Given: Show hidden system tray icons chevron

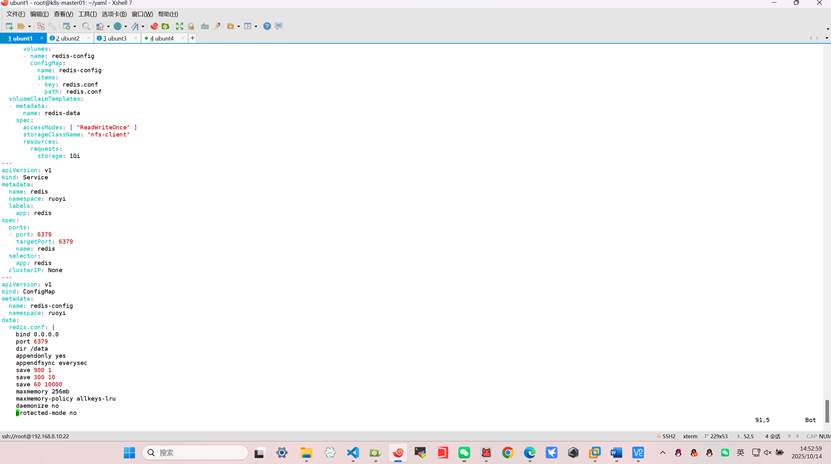Looking at the screenshot, I should [662, 452].
